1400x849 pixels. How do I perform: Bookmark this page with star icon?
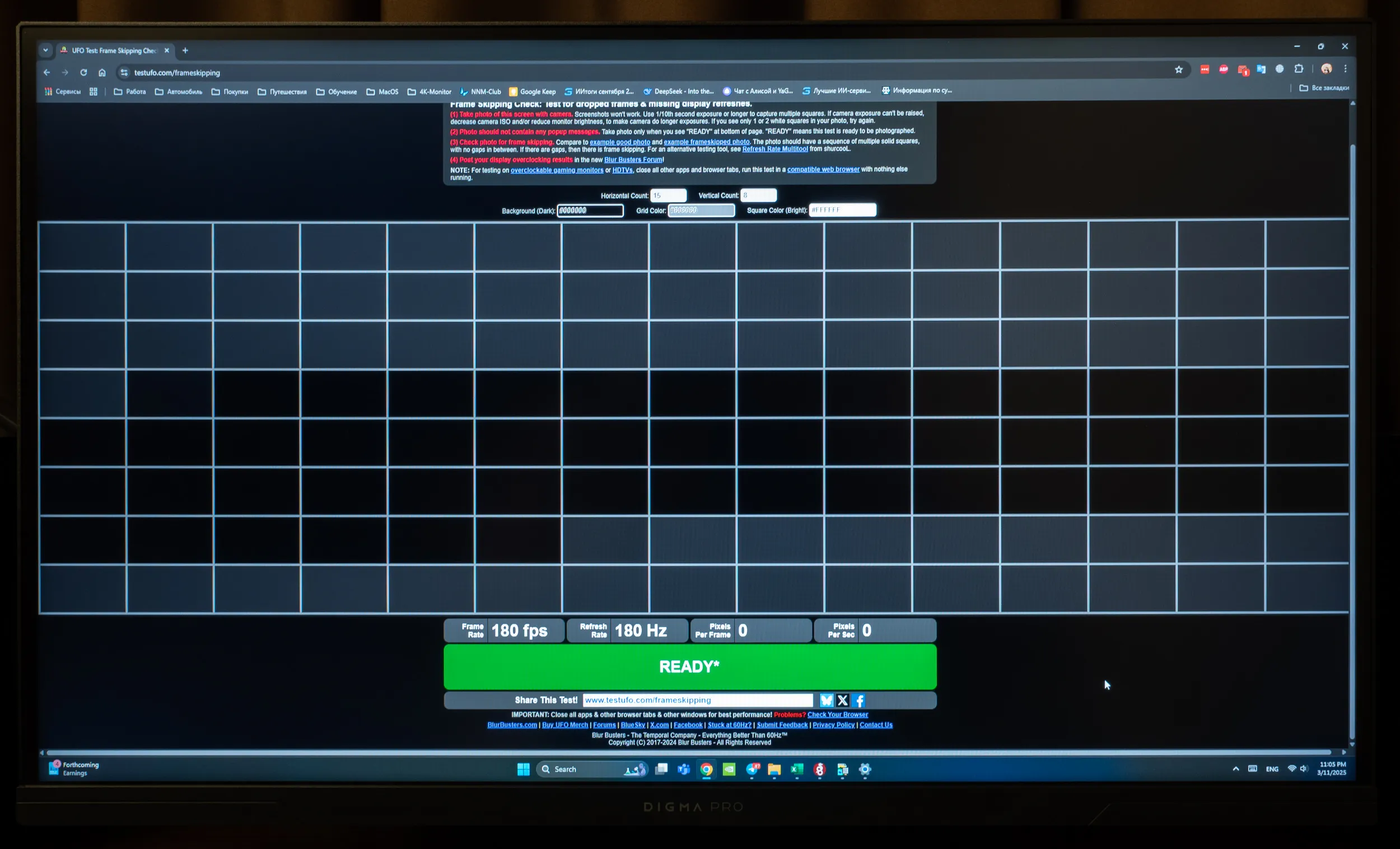pos(1178,70)
